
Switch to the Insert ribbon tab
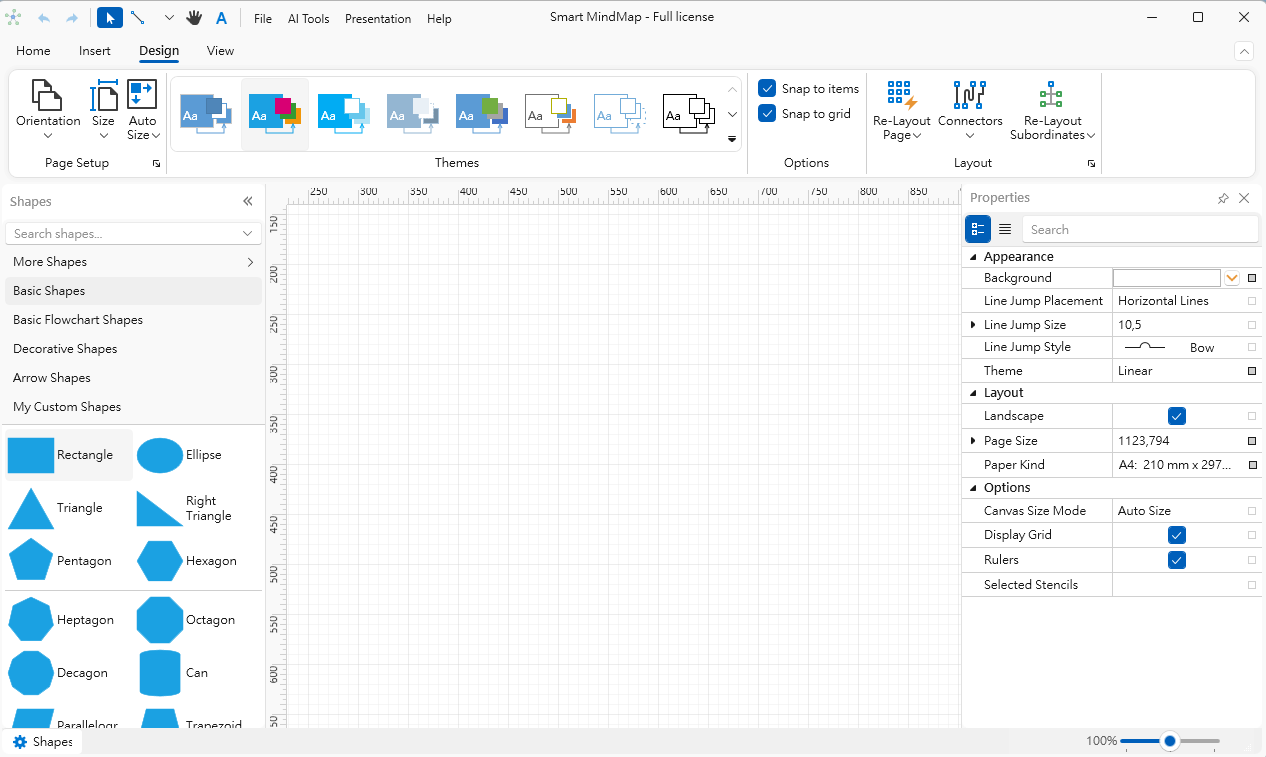[x=95, y=51]
